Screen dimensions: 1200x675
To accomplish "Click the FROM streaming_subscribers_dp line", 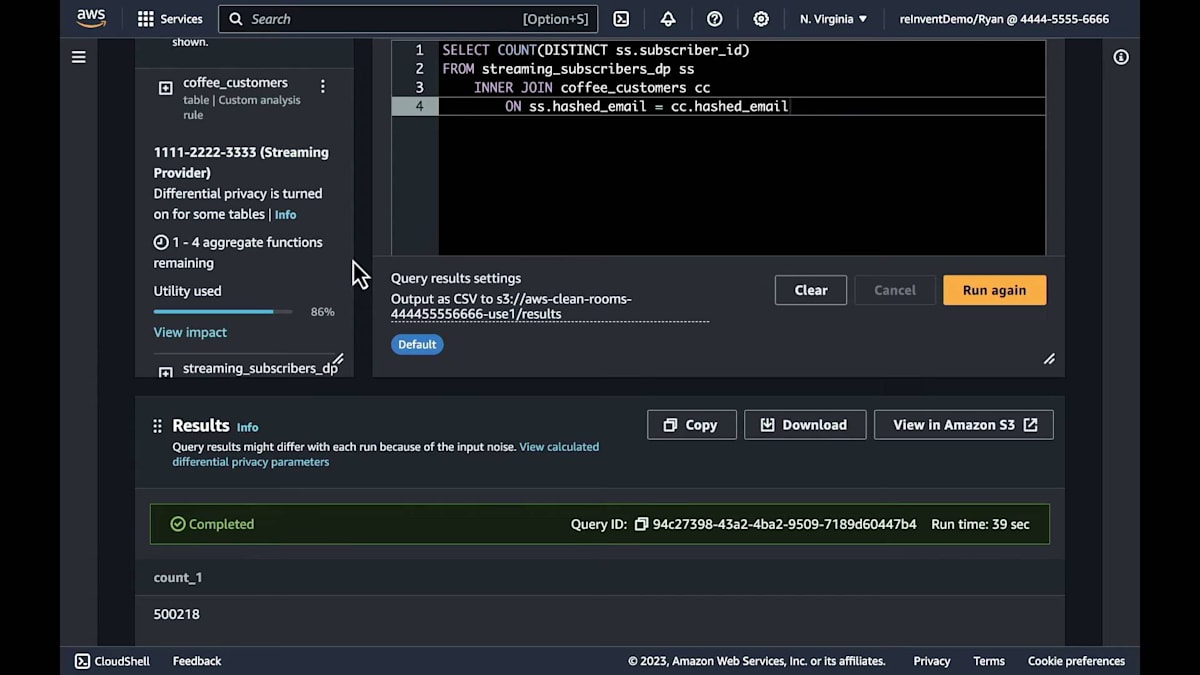I will click(x=568, y=69).
